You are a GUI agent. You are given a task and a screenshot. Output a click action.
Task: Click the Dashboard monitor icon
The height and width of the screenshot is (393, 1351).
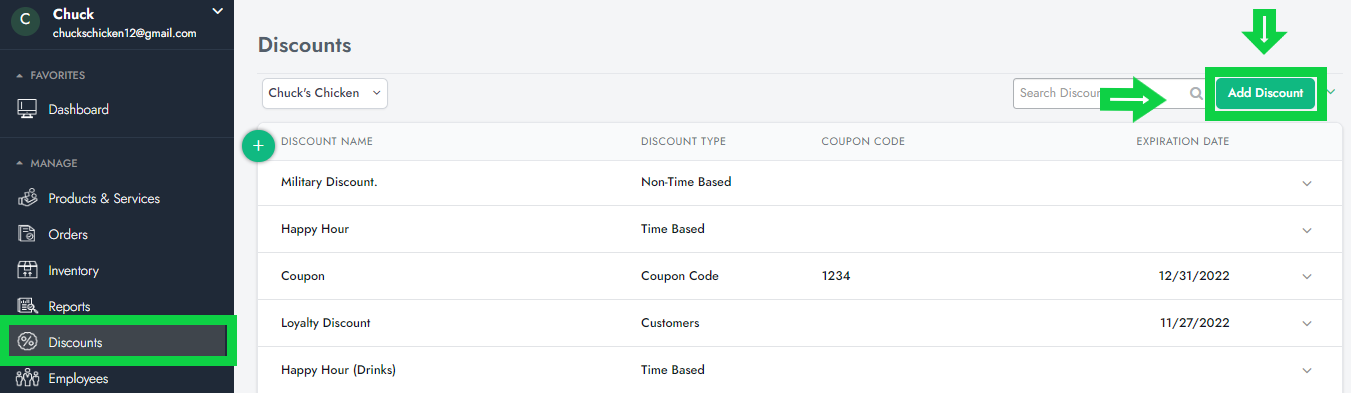28,109
